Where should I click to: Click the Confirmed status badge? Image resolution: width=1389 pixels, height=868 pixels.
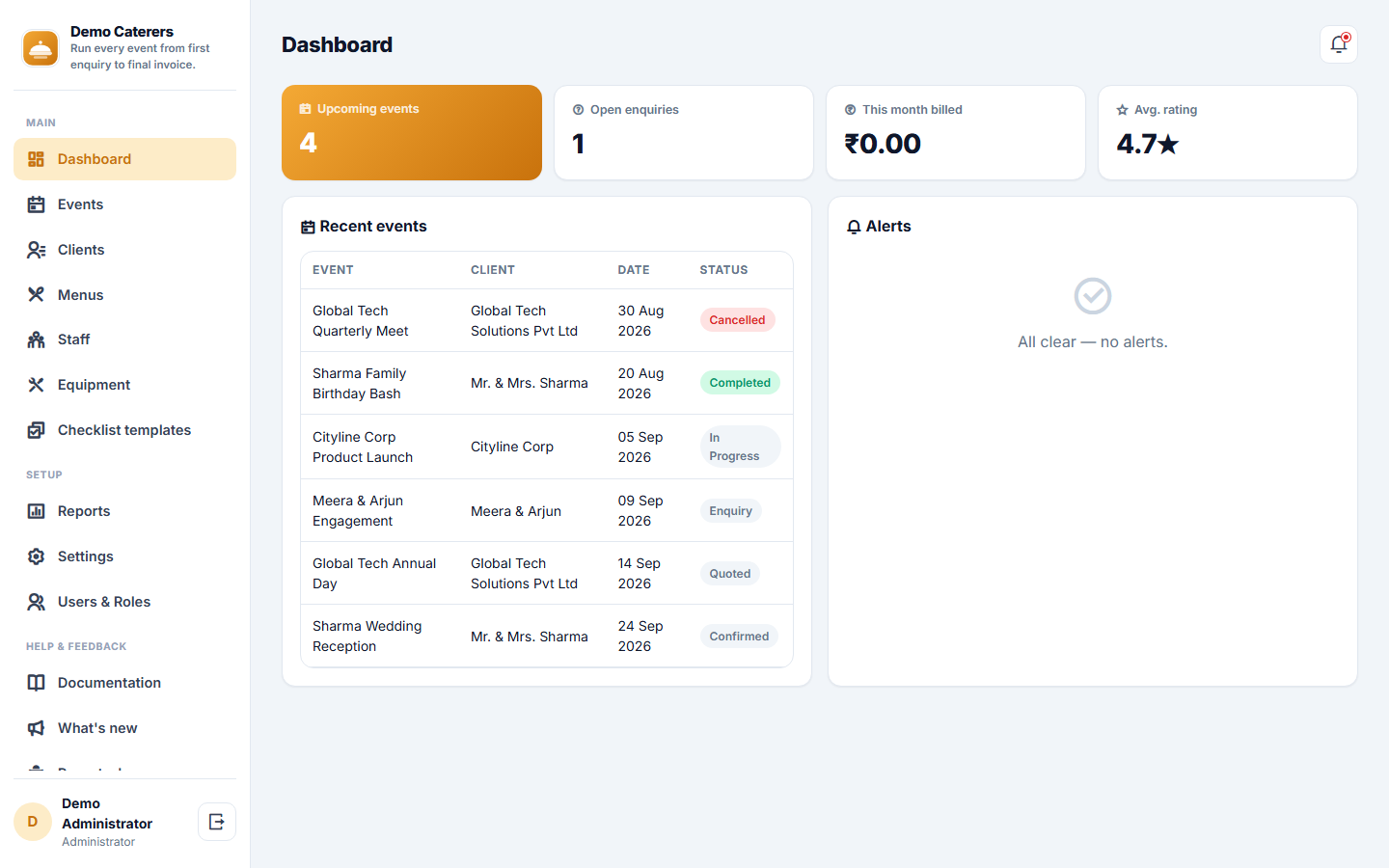[x=739, y=637]
